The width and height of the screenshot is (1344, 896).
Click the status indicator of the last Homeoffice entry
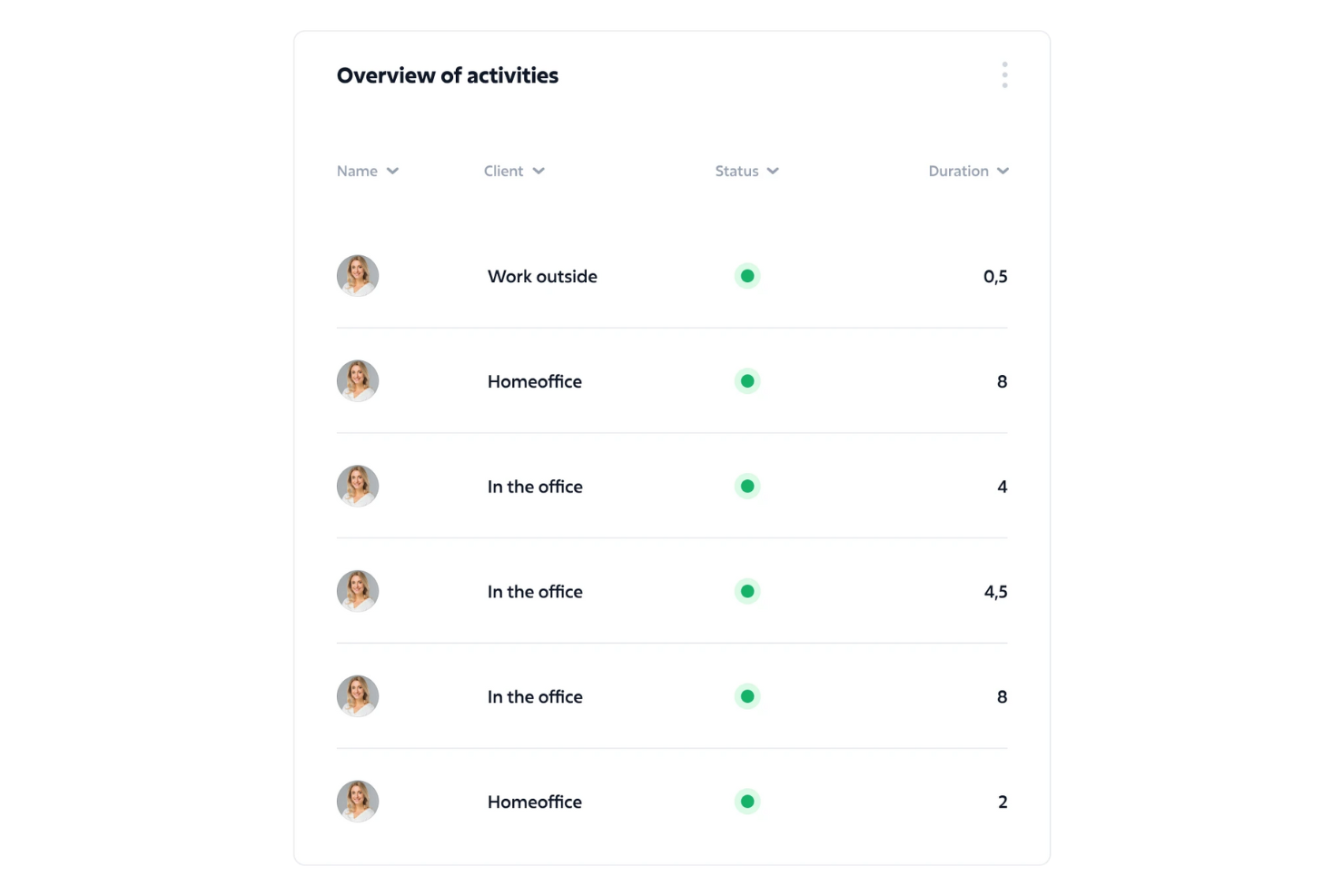click(746, 802)
